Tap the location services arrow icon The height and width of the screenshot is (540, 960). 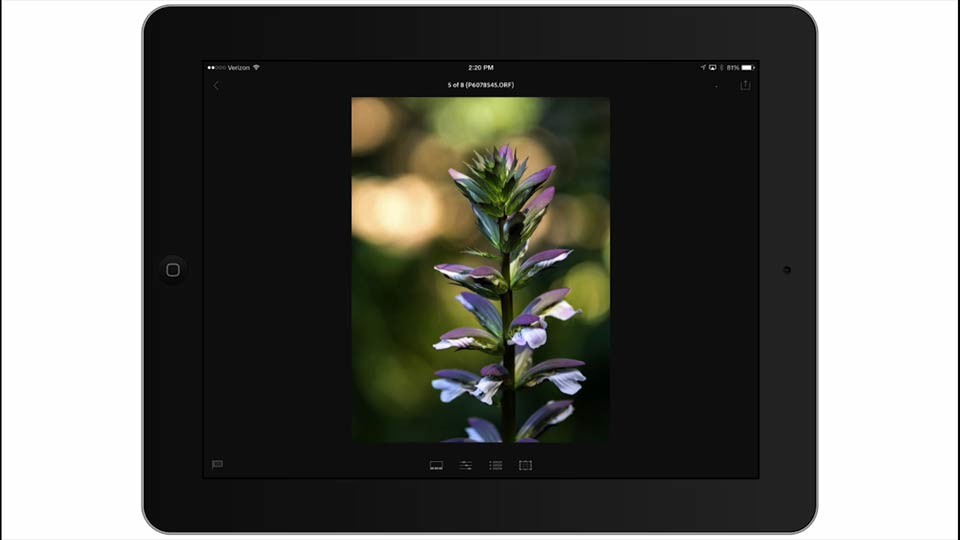click(703, 68)
